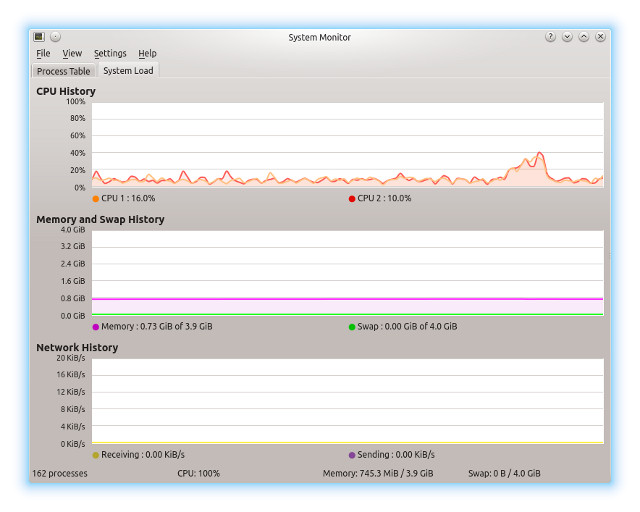Click the title bar help question mark
Image resolution: width=640 pixels, height=512 pixels.
coord(550,37)
